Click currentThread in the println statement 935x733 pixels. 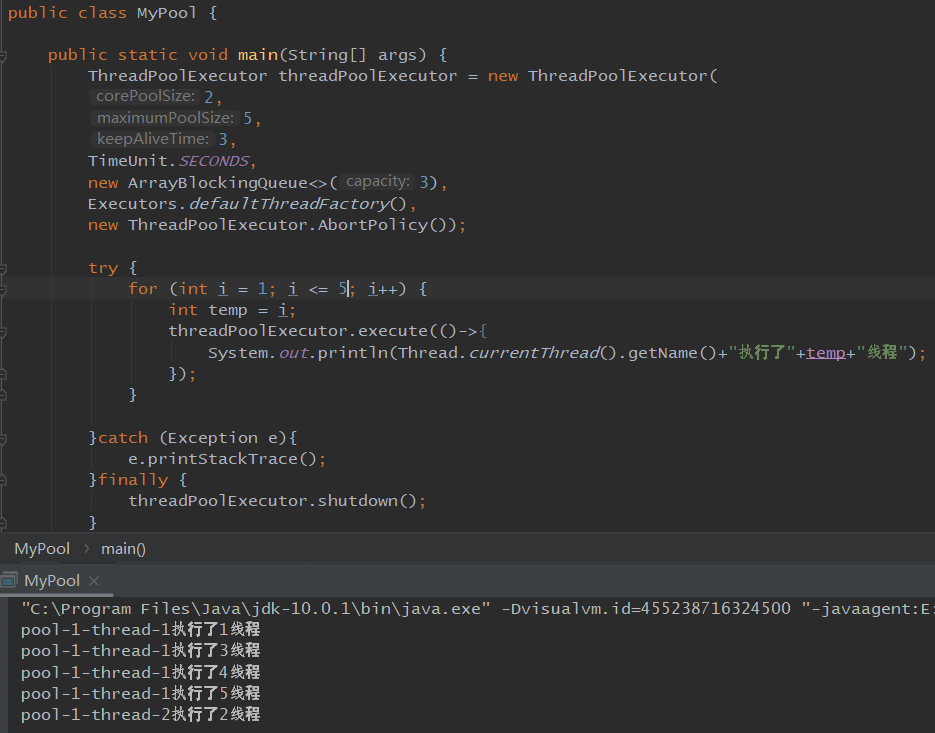coord(534,353)
